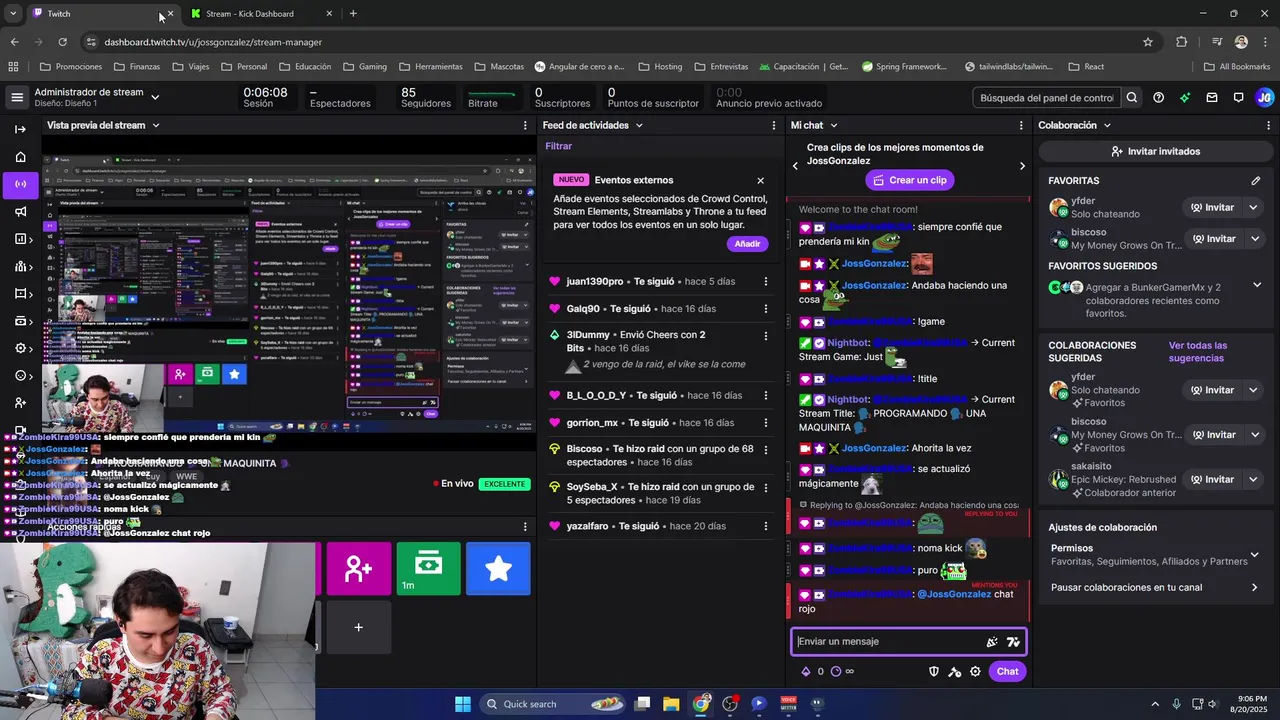Add a new quick action with plus tile
The width and height of the screenshot is (1280, 720).
(358, 627)
